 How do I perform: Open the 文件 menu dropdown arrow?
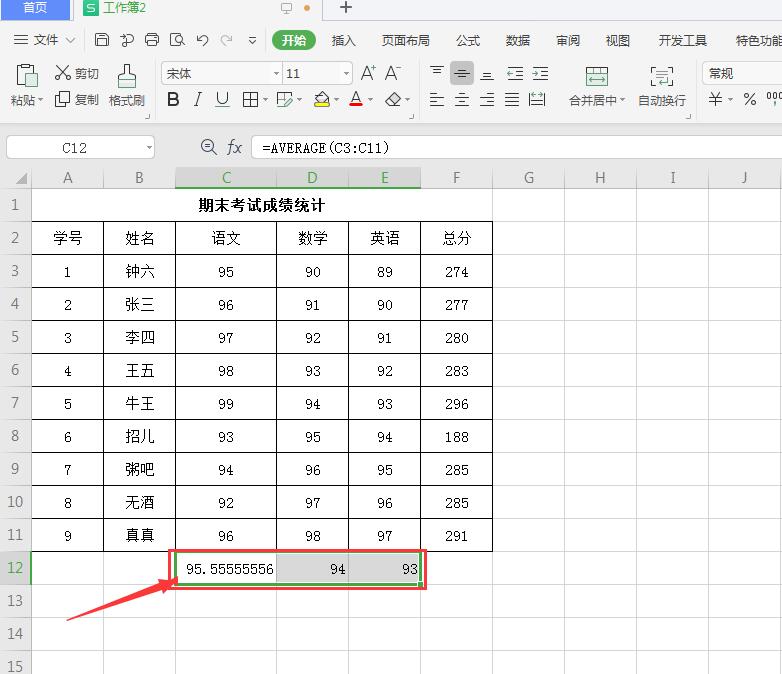click(x=70, y=40)
